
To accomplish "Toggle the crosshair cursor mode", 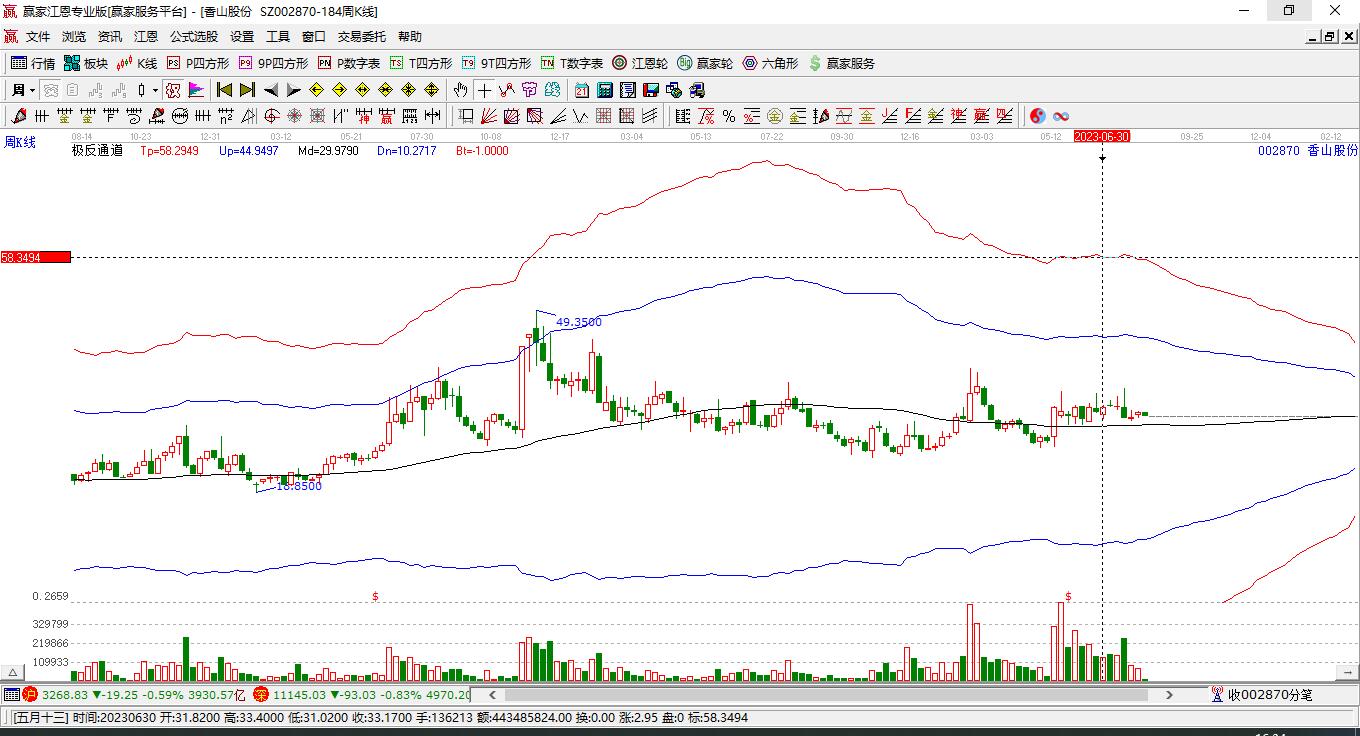I will tap(484, 90).
